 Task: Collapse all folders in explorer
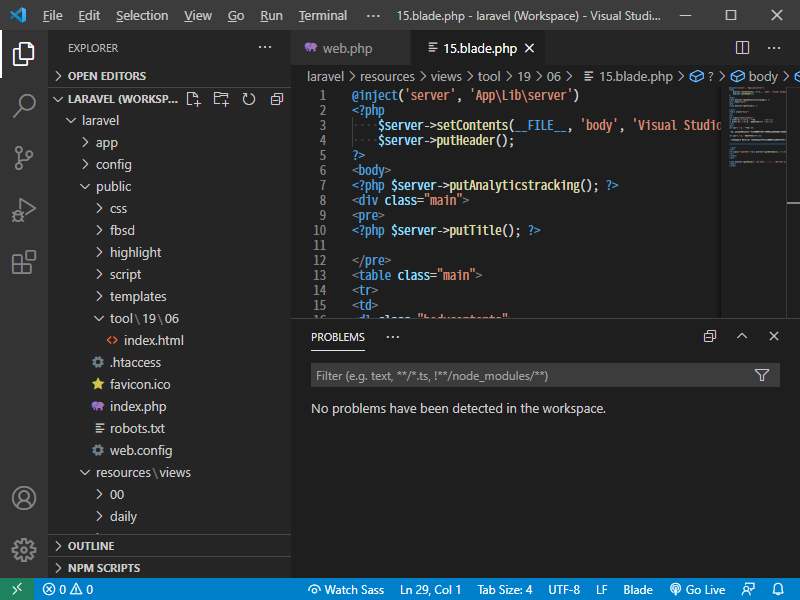click(275, 99)
